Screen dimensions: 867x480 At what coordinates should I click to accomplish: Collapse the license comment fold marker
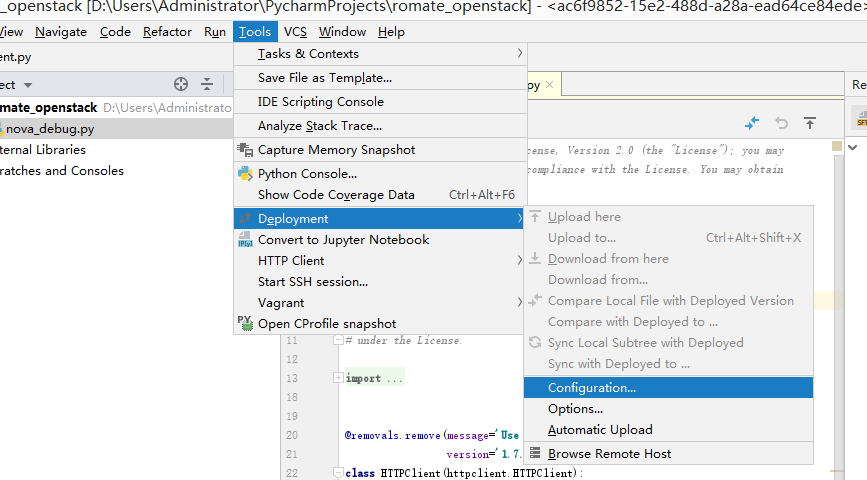338,341
